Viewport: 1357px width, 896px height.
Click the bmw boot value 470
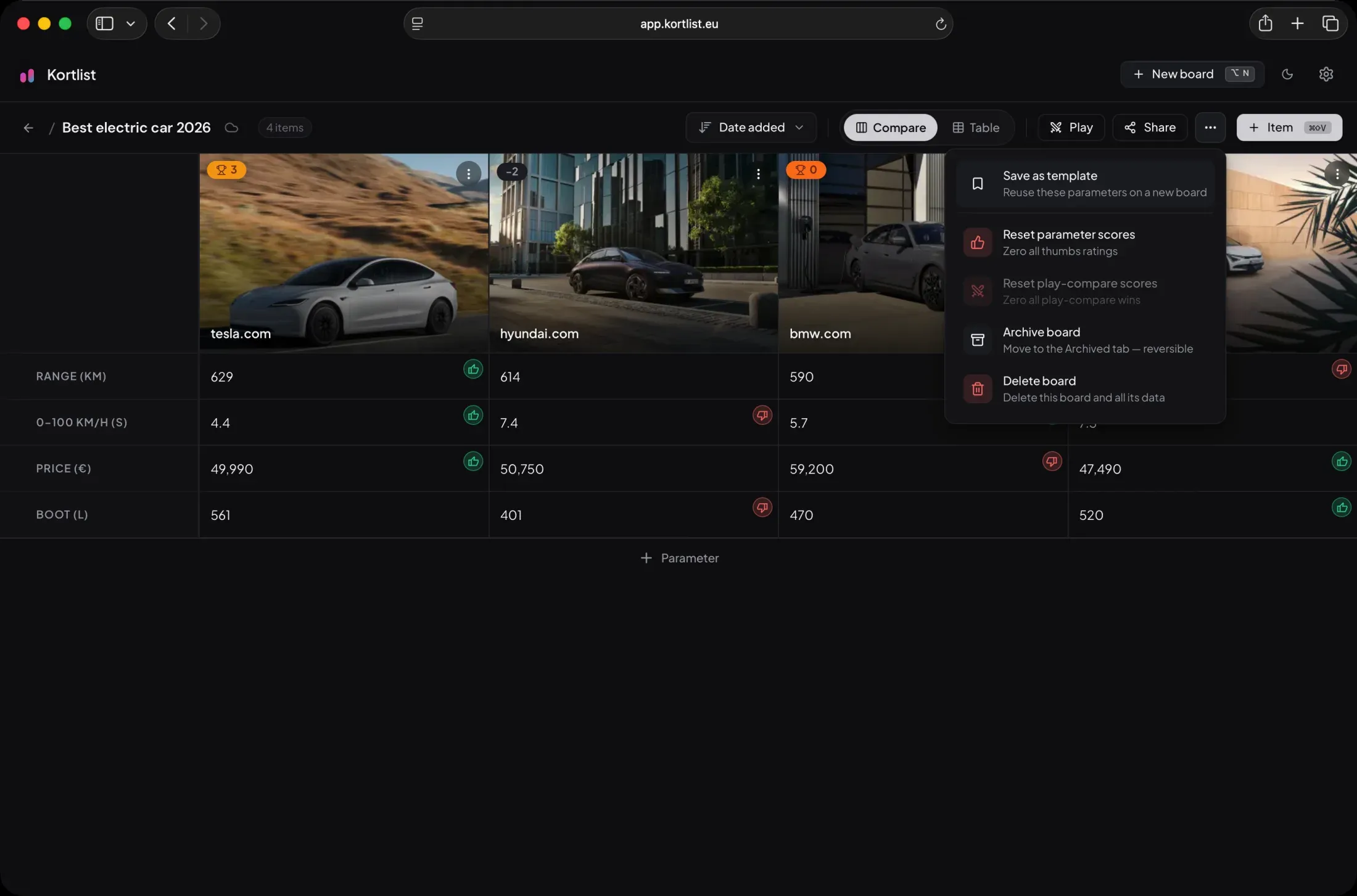tap(801, 515)
